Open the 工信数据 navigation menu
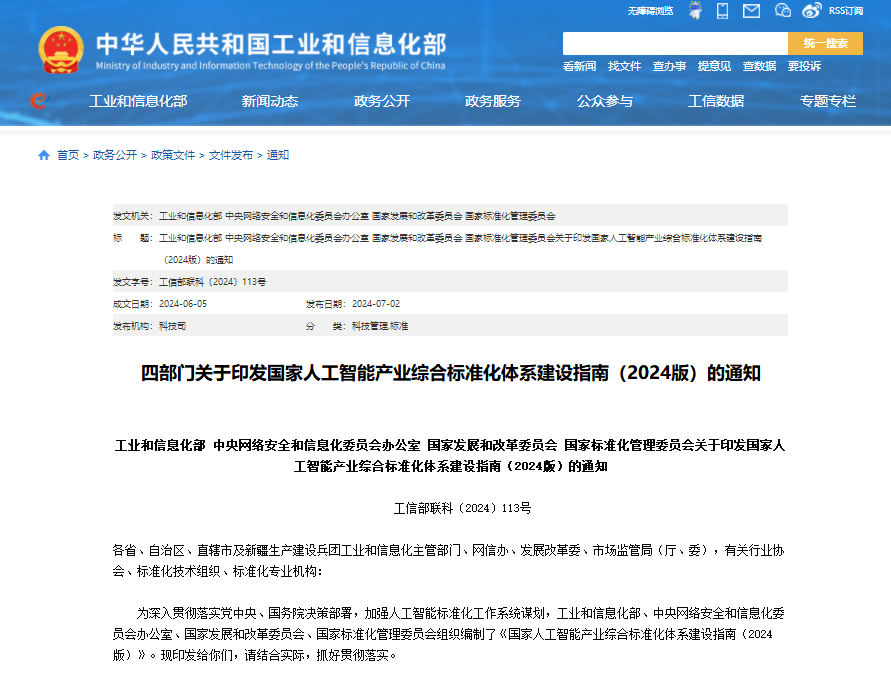Viewport: 891px width, 679px height. click(716, 101)
